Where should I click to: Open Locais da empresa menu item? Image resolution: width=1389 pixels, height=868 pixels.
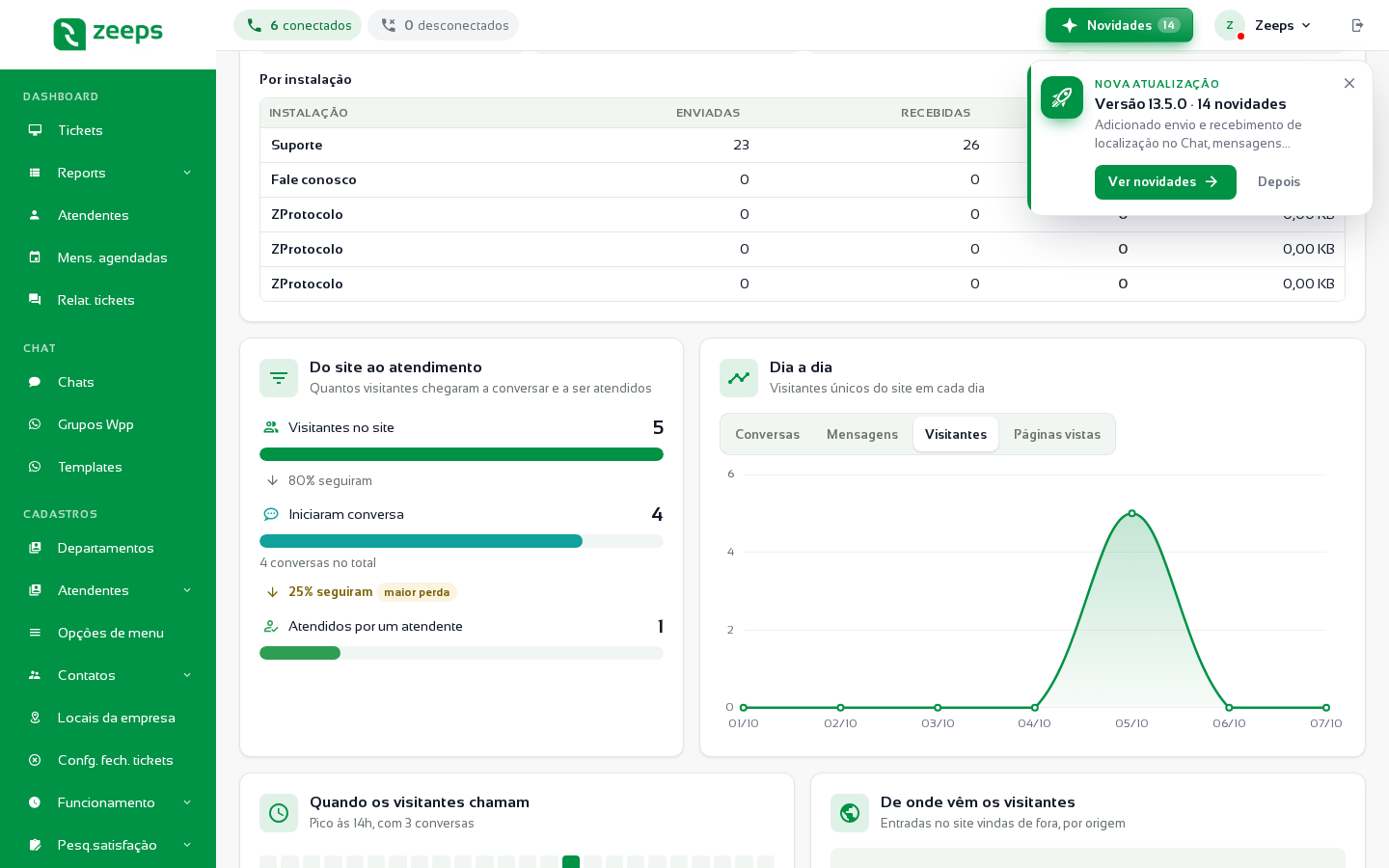(108, 718)
